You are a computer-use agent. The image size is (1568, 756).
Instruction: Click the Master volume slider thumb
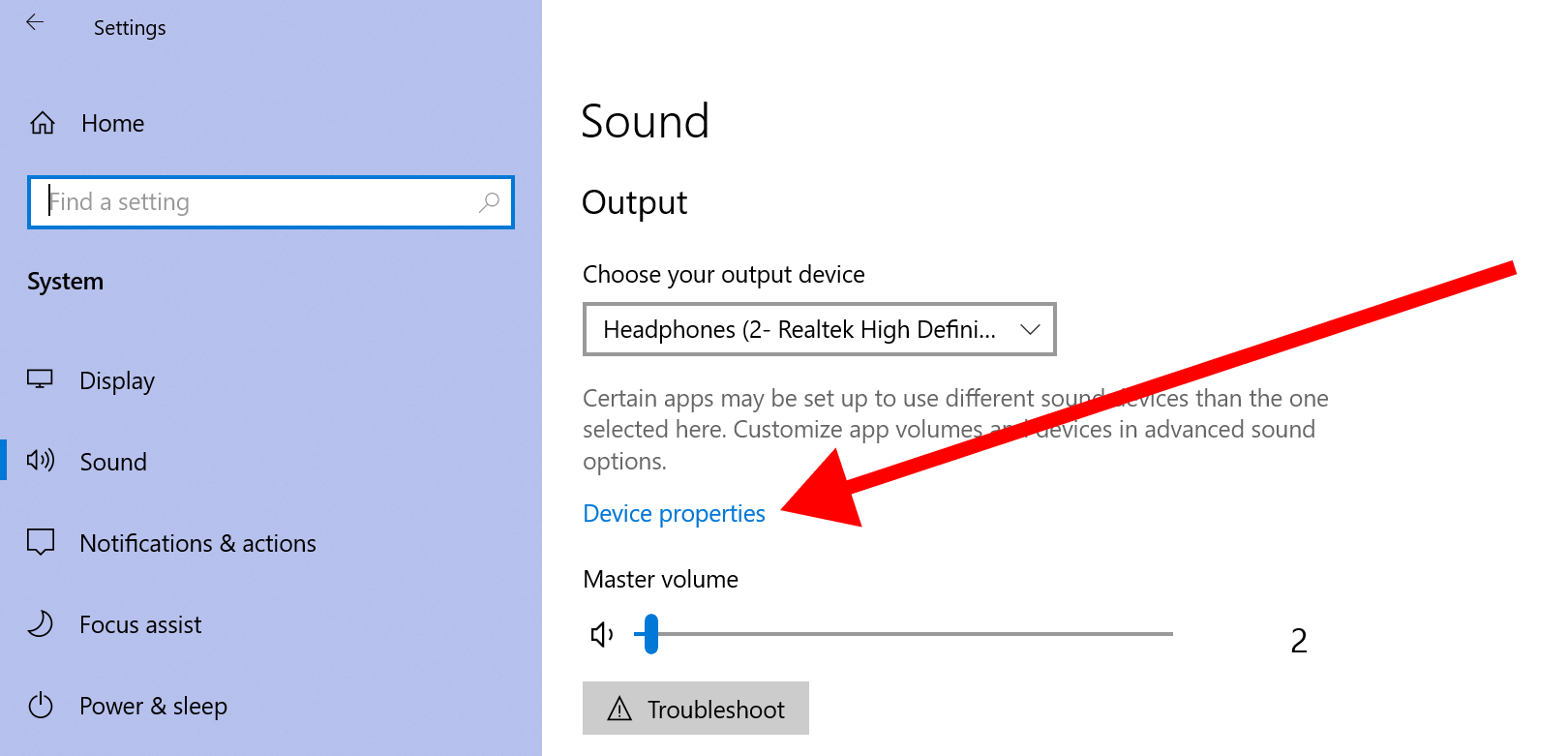[651, 634]
